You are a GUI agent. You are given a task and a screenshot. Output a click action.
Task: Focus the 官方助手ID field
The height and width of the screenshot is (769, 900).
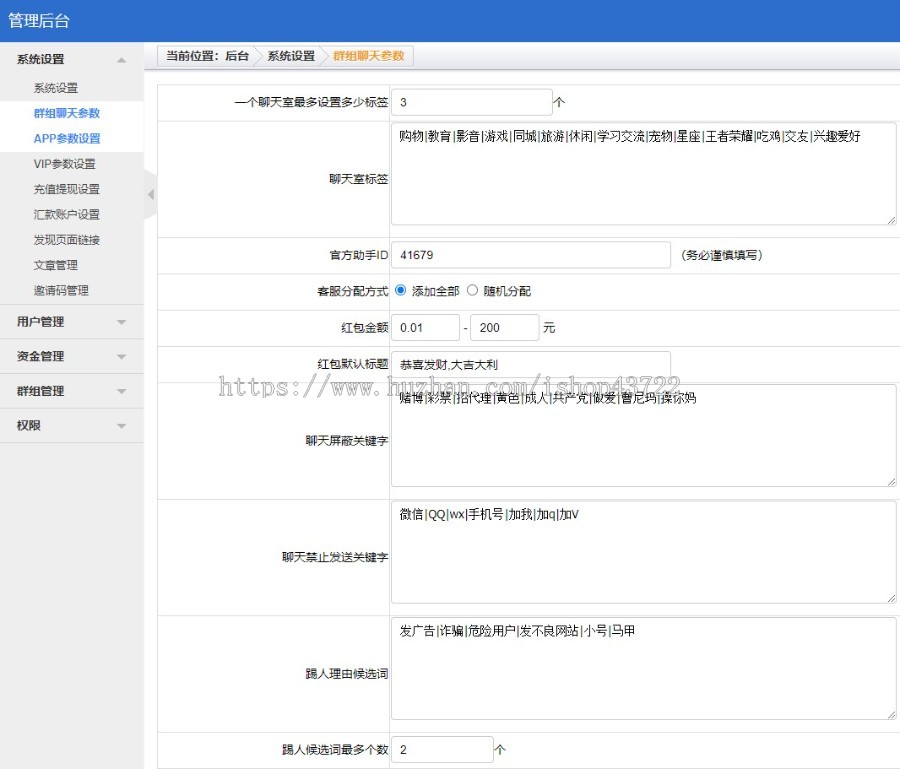(531, 255)
